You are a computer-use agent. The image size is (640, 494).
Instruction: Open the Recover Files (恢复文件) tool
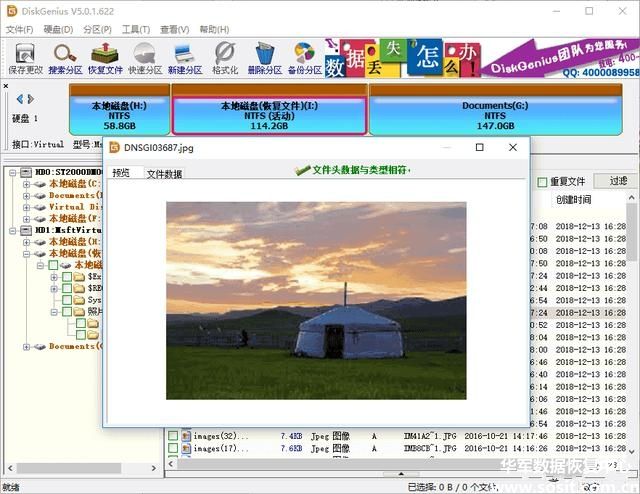pyautogui.click(x=105, y=57)
